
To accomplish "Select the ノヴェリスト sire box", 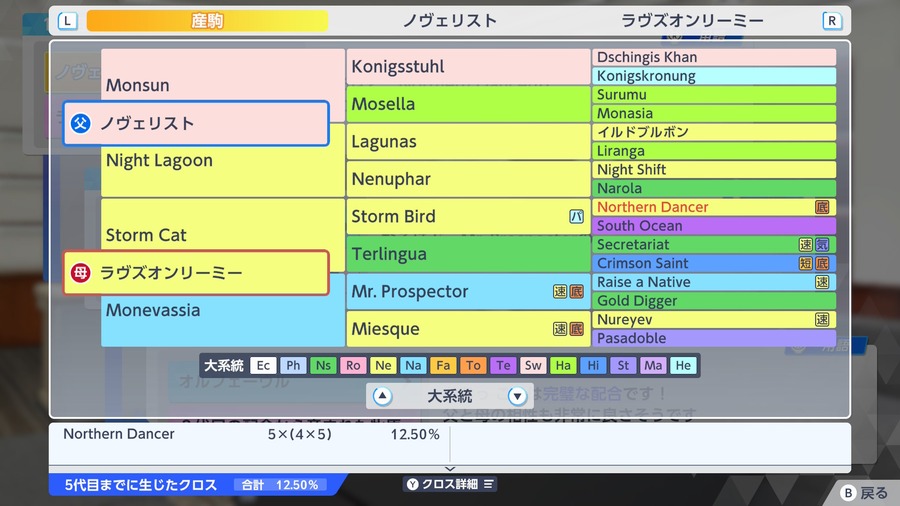I will 196,123.
